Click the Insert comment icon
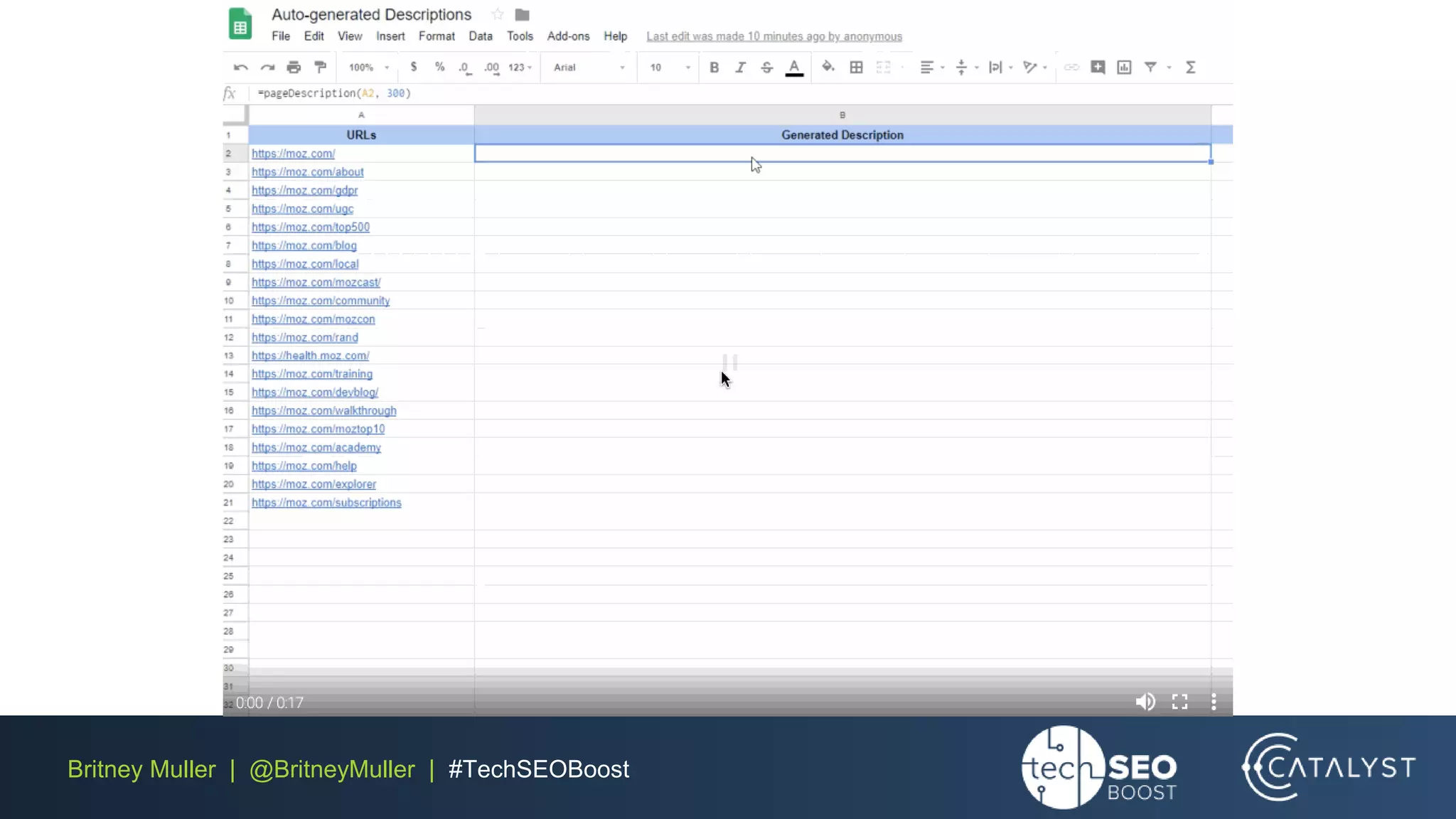This screenshot has height=819, width=1456. click(1098, 68)
